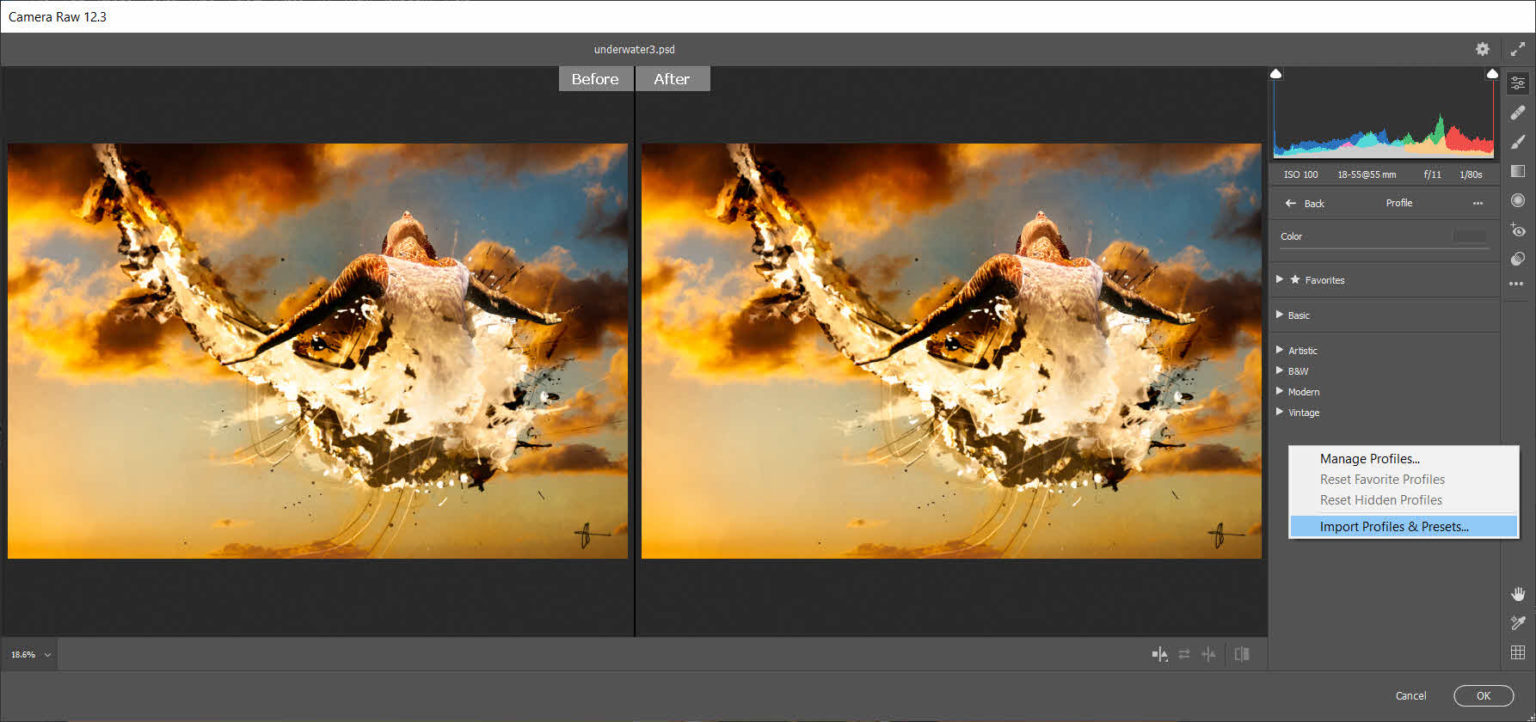This screenshot has height=722, width=1536.
Task: Open the Edit panel icon
Action: pos(1518,83)
